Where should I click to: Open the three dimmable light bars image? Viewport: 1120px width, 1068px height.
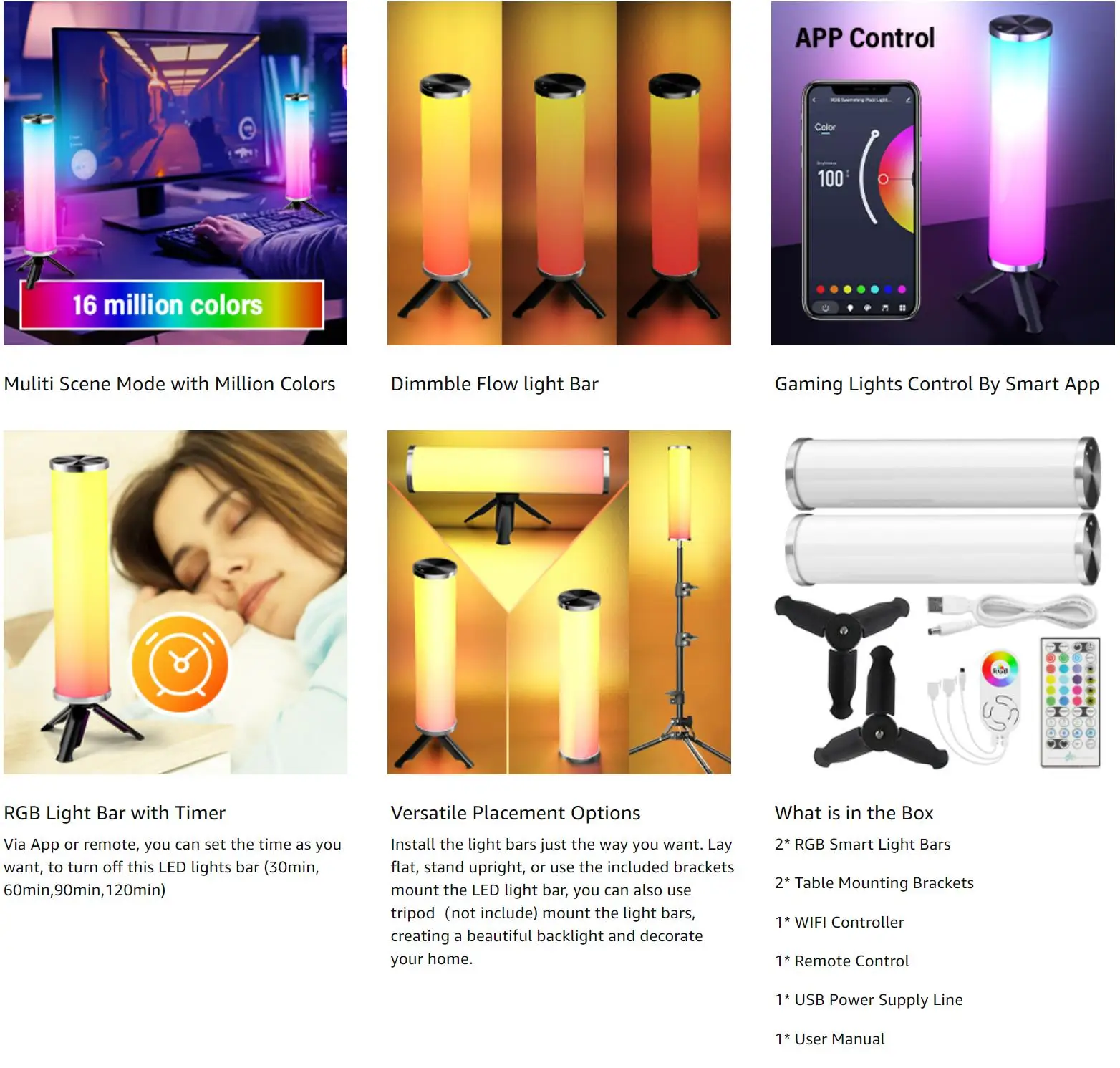click(x=559, y=173)
